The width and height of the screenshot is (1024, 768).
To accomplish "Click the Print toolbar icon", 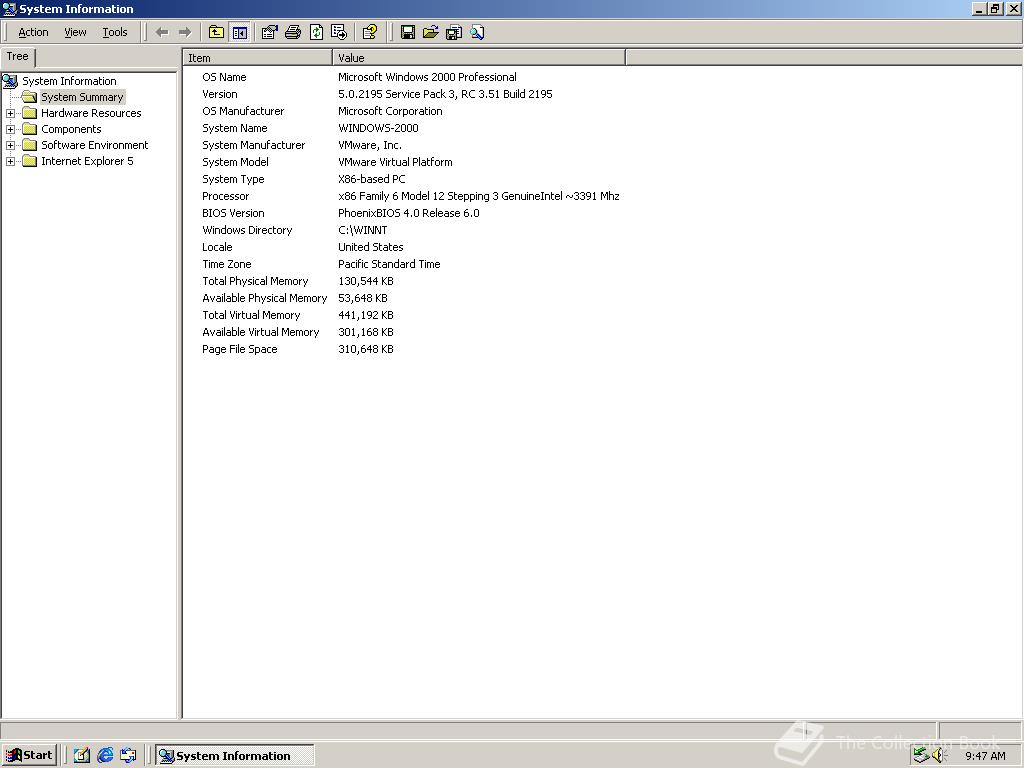I will point(293,32).
